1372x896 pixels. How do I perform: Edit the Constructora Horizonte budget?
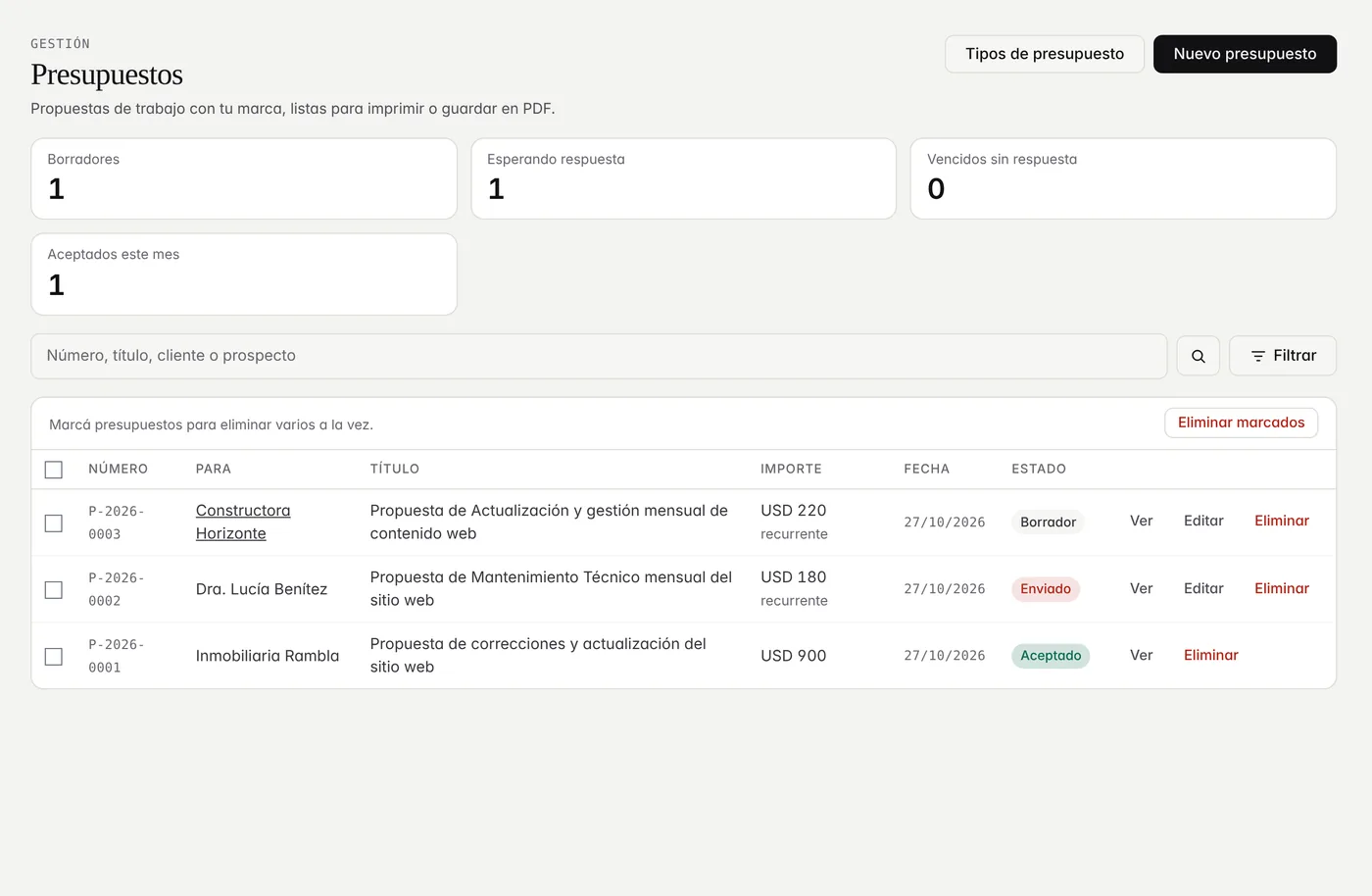tap(1203, 521)
